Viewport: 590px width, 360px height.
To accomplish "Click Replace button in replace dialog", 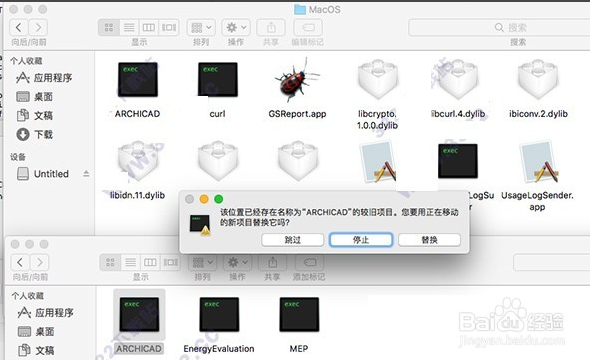I will (429, 240).
